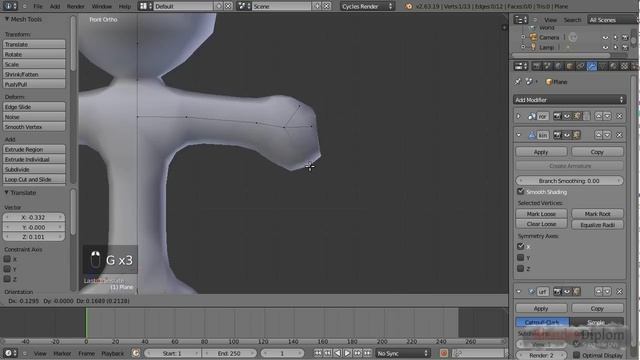640x360 pixels.
Task: Open properties editor type icon
Action: [x=520, y=66]
